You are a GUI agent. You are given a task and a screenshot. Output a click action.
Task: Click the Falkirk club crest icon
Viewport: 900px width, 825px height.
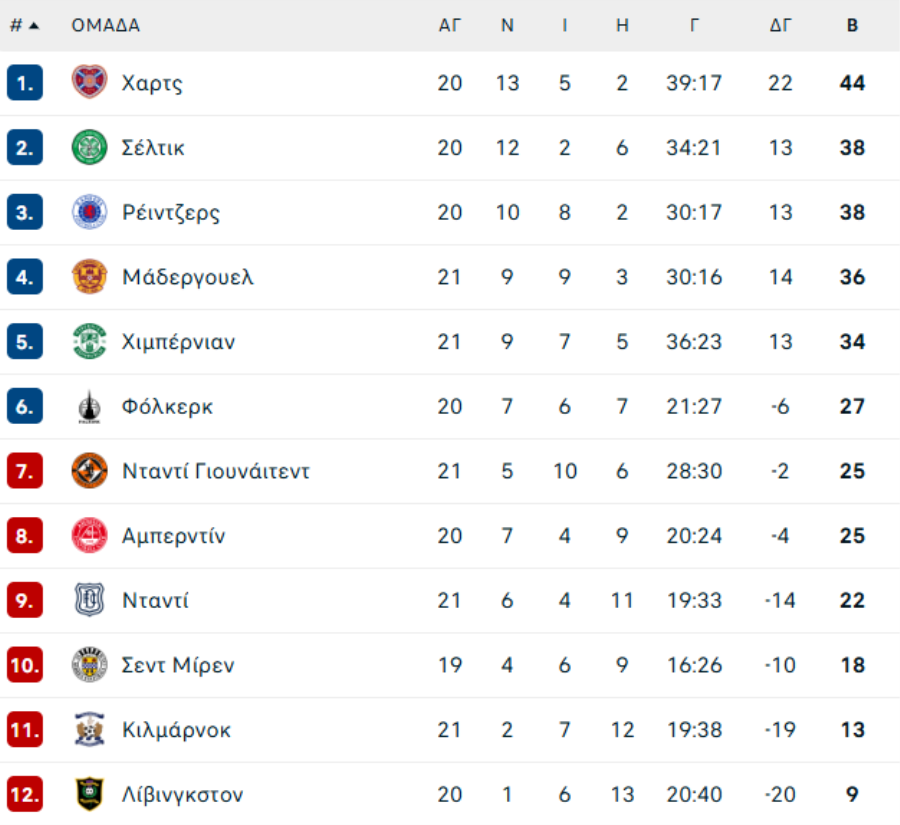click(89, 407)
